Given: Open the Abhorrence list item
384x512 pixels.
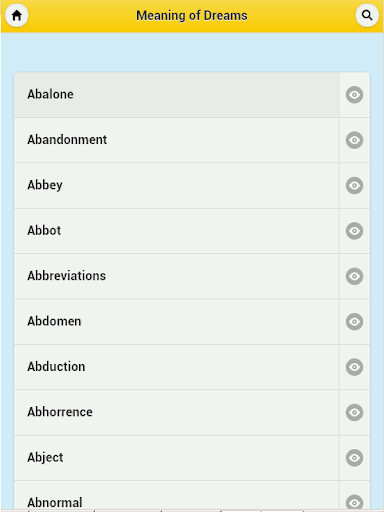Looking at the screenshot, I should click(176, 412).
